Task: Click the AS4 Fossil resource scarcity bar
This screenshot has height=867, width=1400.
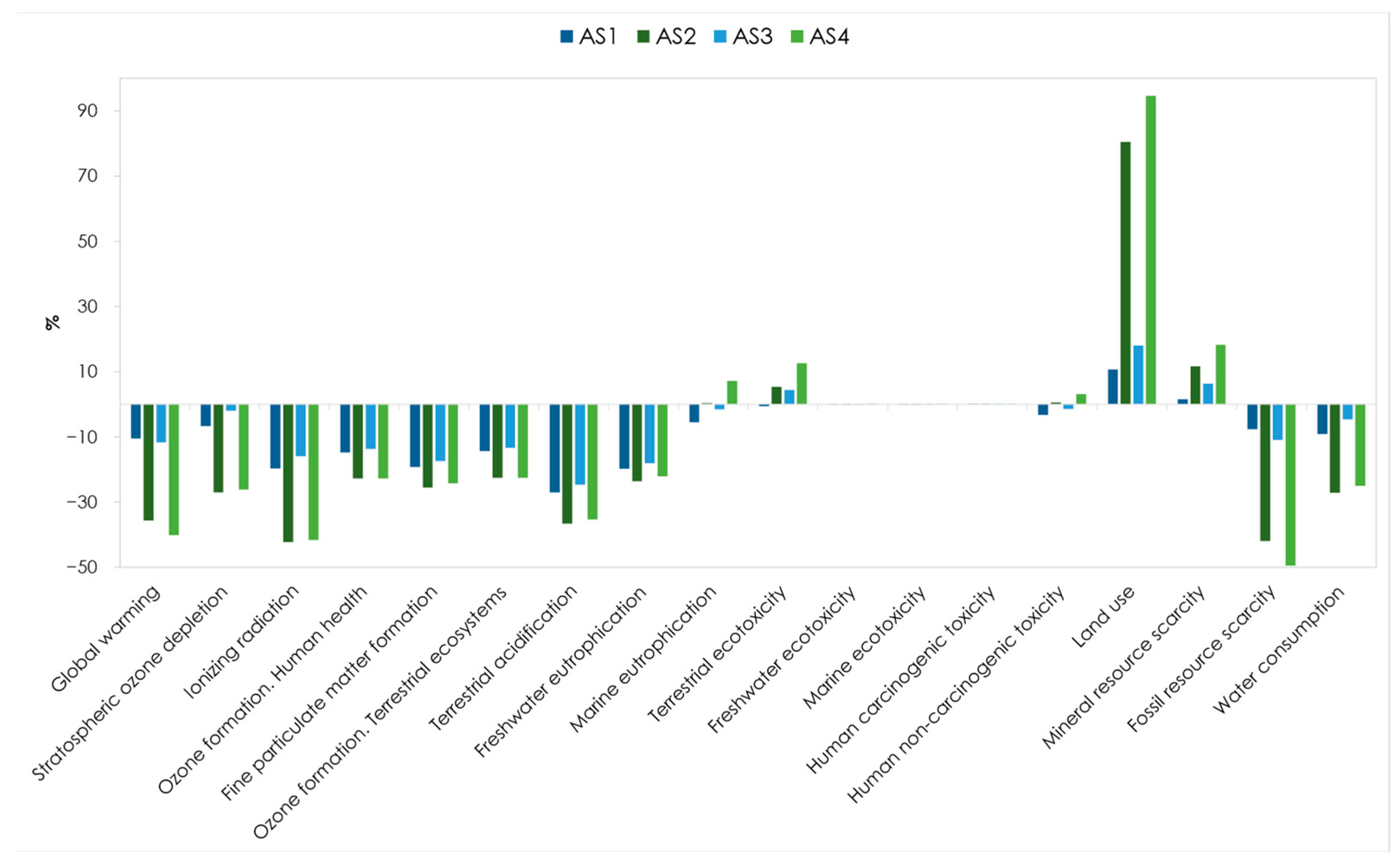Action: pos(1291,485)
